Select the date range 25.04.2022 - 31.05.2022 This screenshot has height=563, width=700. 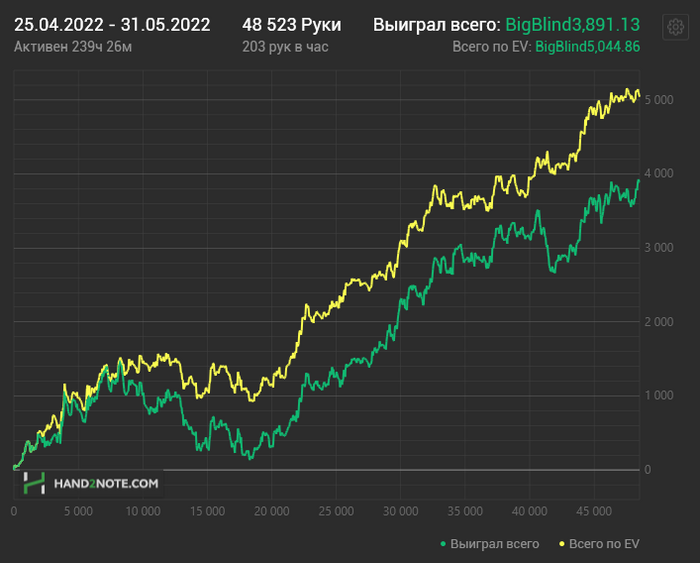tap(112, 25)
